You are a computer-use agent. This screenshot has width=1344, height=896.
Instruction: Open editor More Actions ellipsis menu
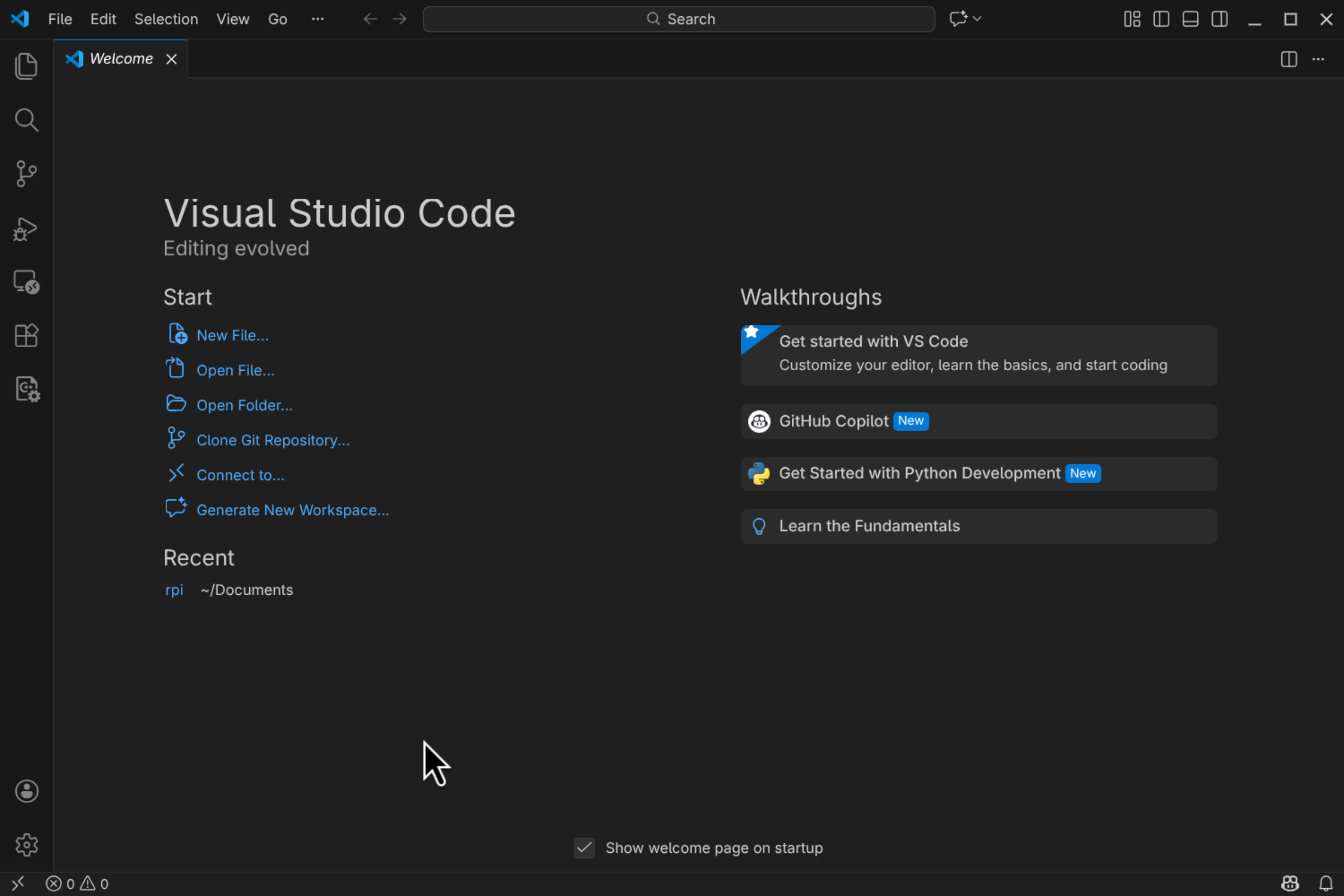pos(1318,59)
